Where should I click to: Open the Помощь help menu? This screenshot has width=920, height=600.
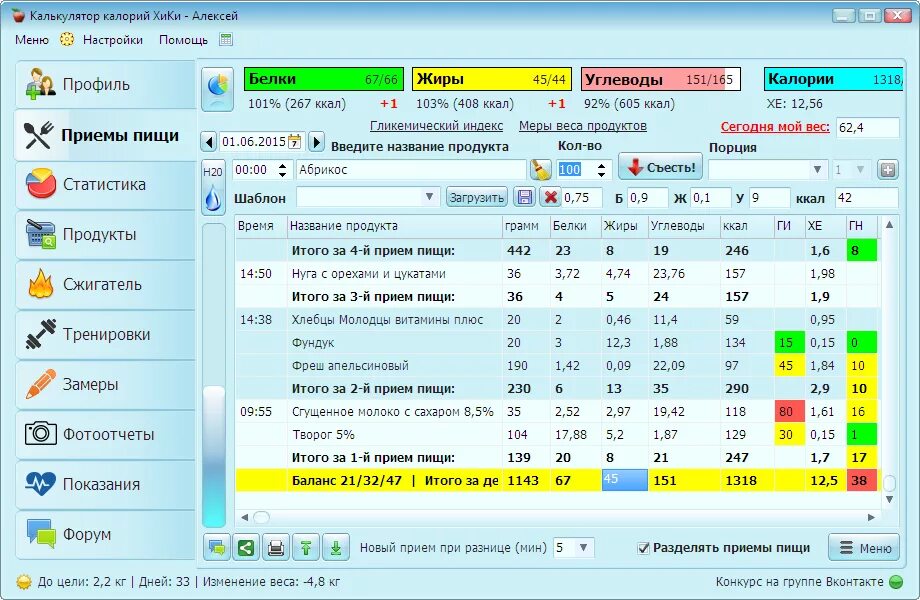pos(183,40)
